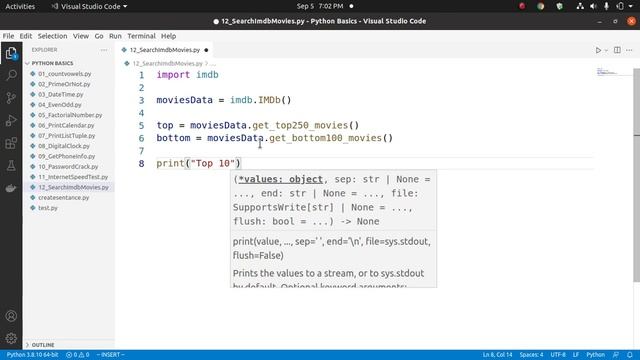Place cursor at end of line 8 print statement
The height and width of the screenshot is (360, 640).
pos(242,163)
